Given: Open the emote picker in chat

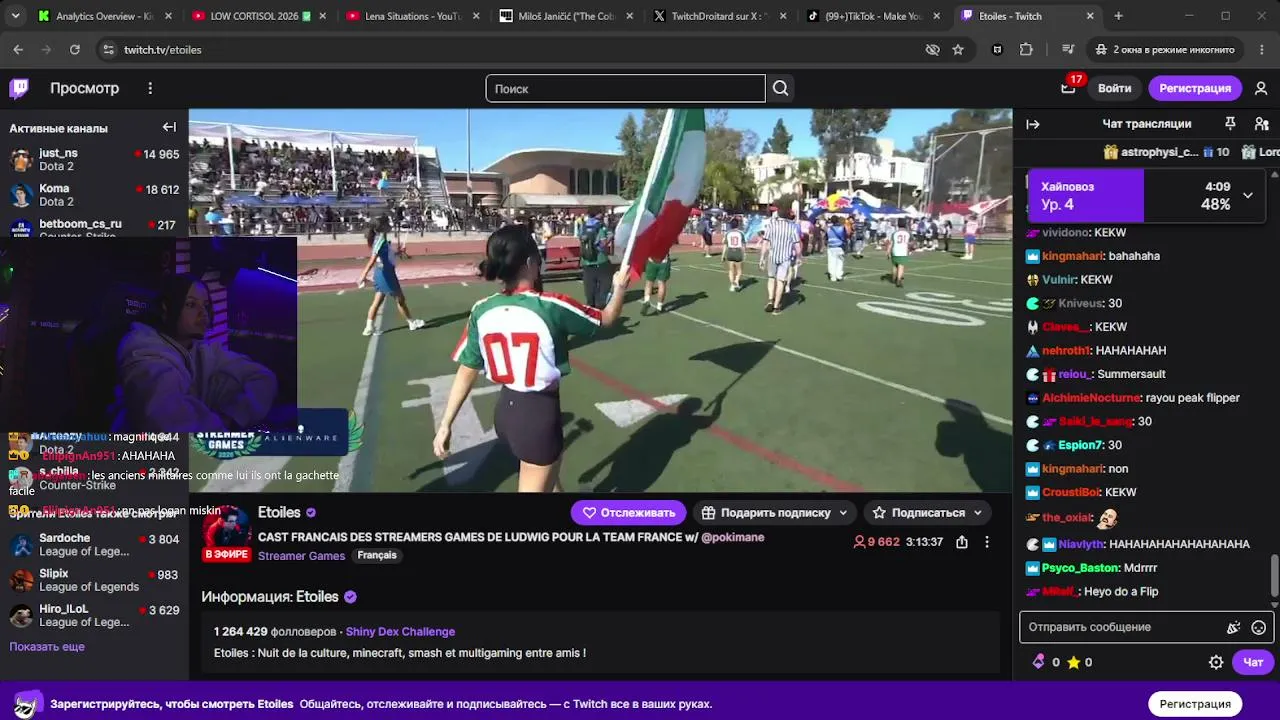Looking at the screenshot, I should (x=1259, y=627).
